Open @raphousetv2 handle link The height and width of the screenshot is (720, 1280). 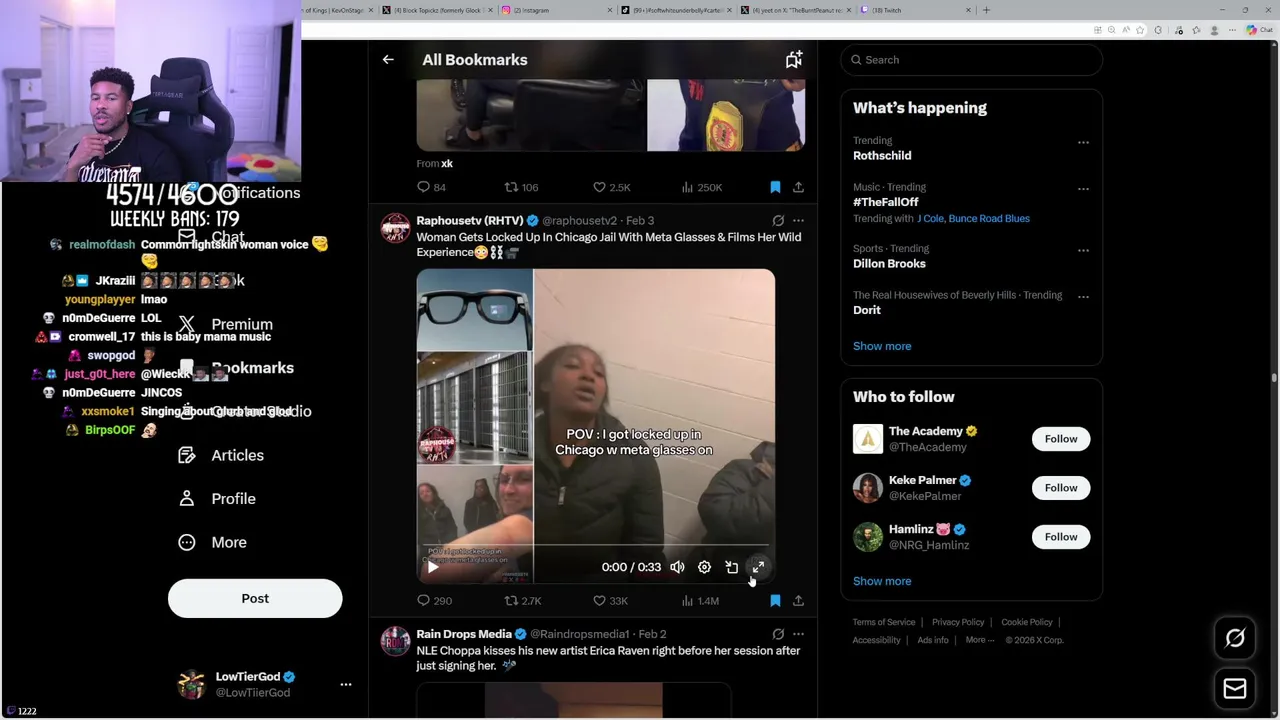point(580,220)
